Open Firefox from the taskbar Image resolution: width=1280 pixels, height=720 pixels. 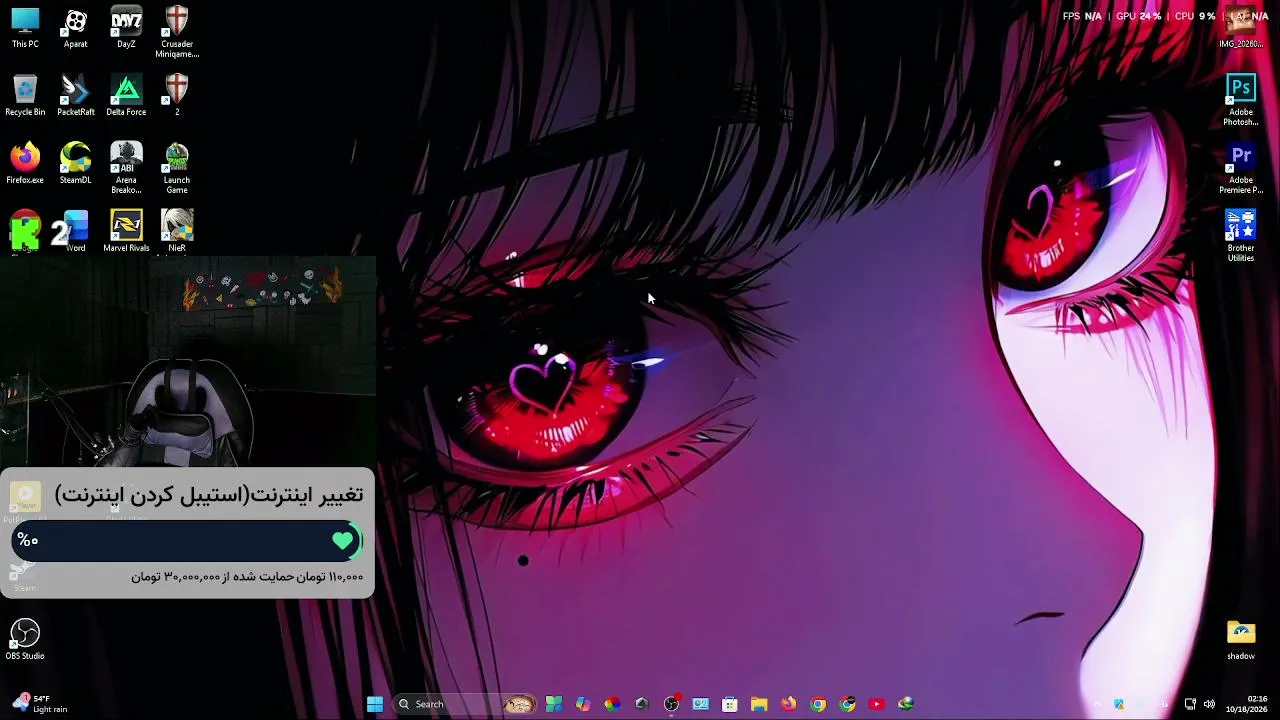click(789, 704)
